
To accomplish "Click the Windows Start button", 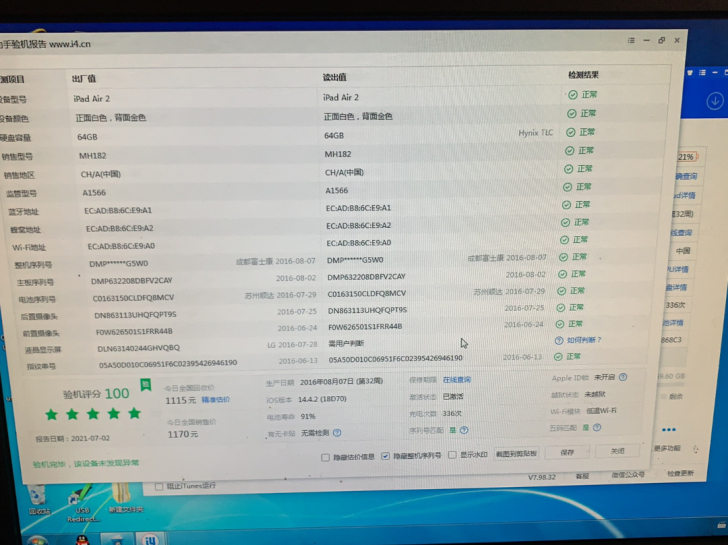I will click(x=37, y=540).
